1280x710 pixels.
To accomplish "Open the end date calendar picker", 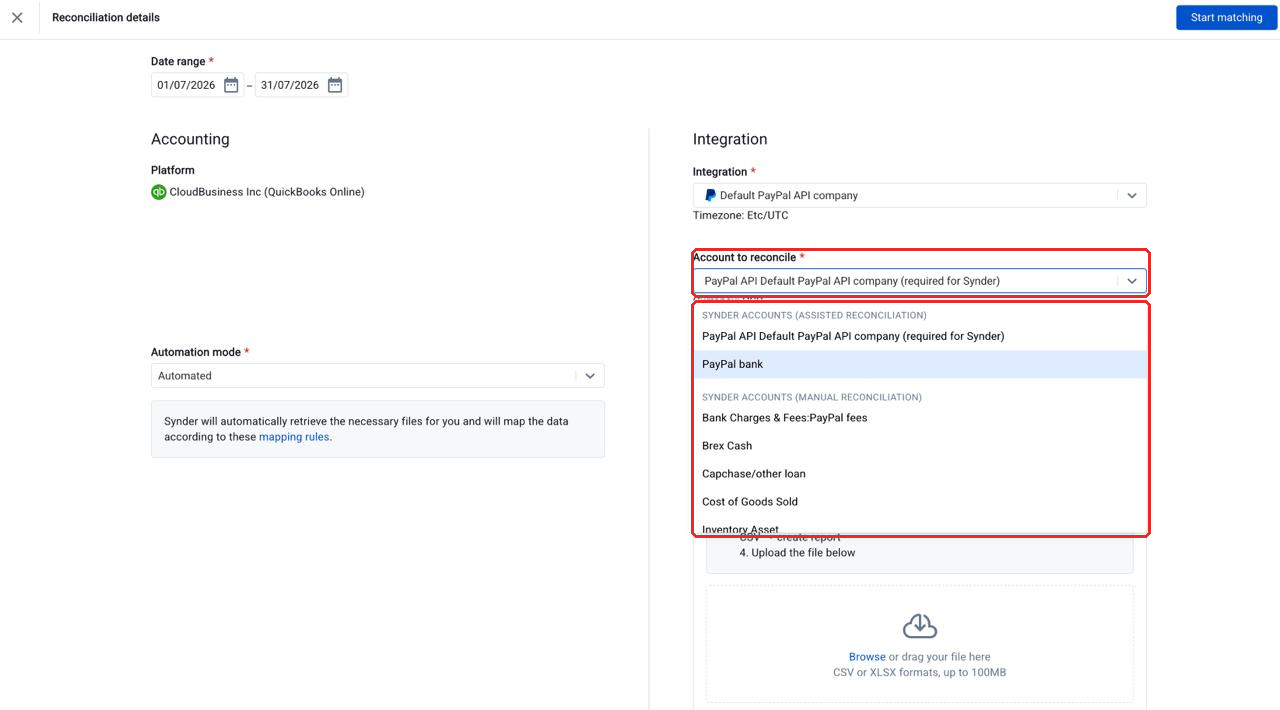I will click(x=335, y=85).
